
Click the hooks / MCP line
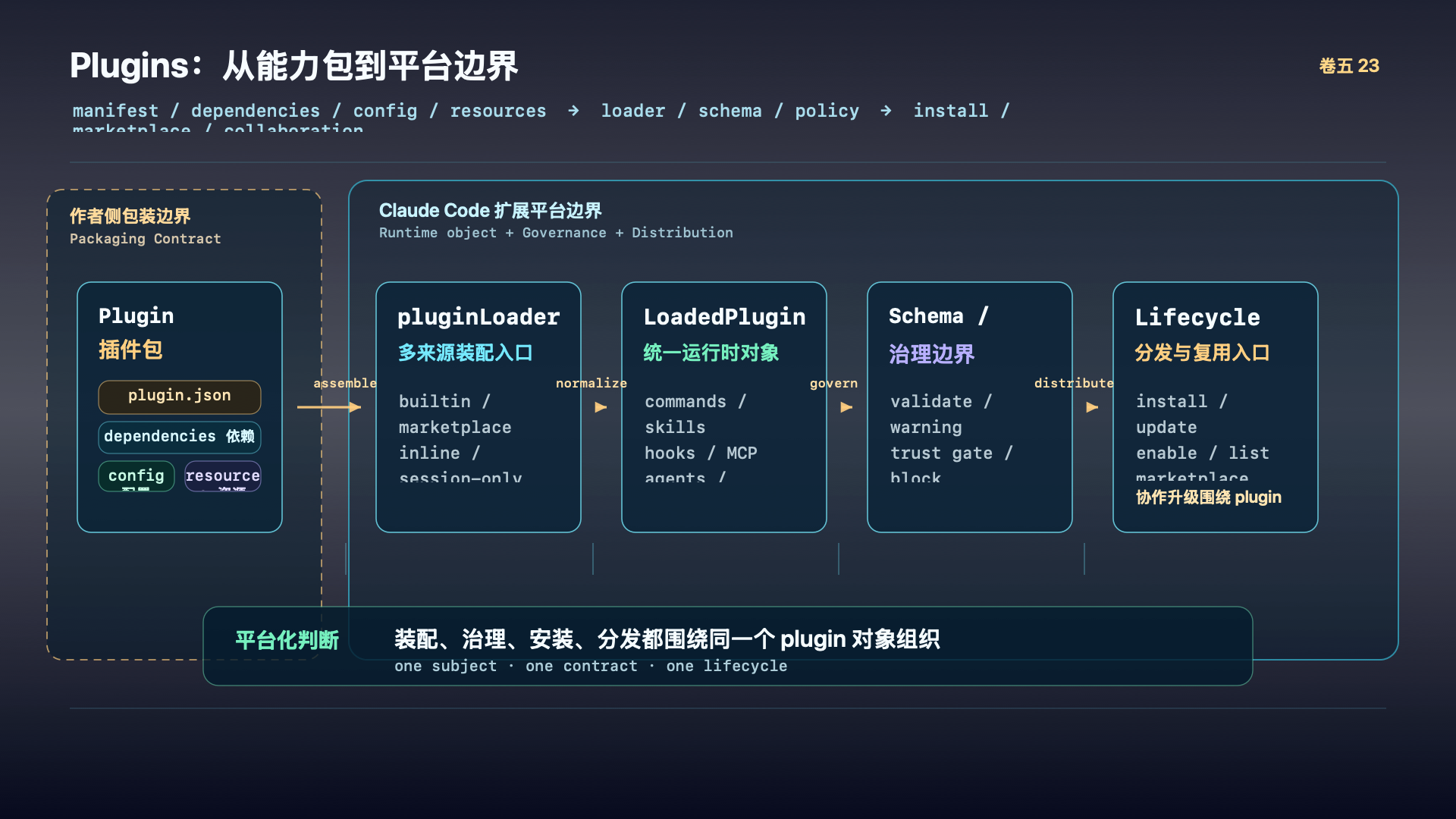701,453
